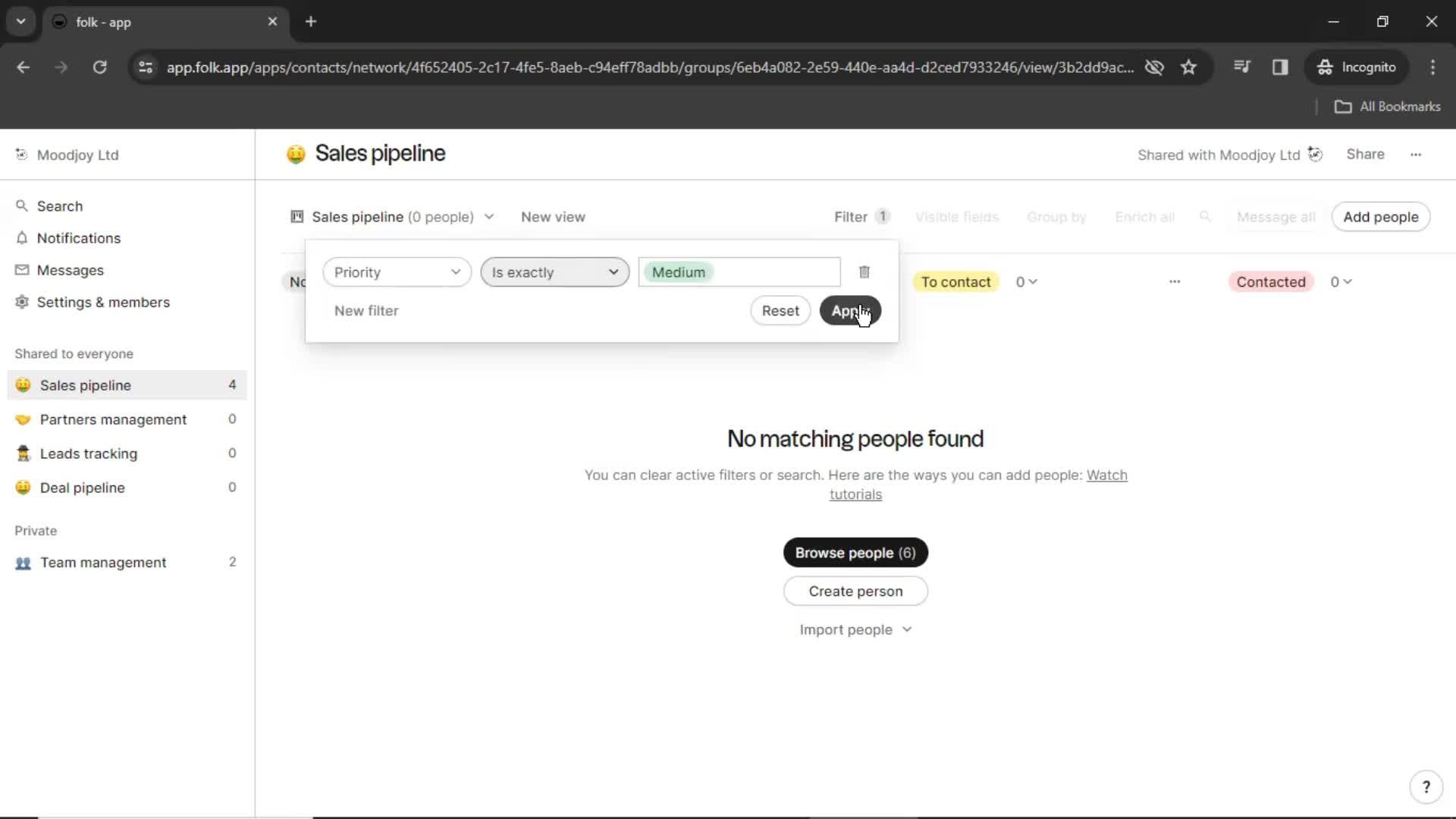Click the trash icon to delete the Priority filter
The image size is (1456, 819).
tap(864, 272)
